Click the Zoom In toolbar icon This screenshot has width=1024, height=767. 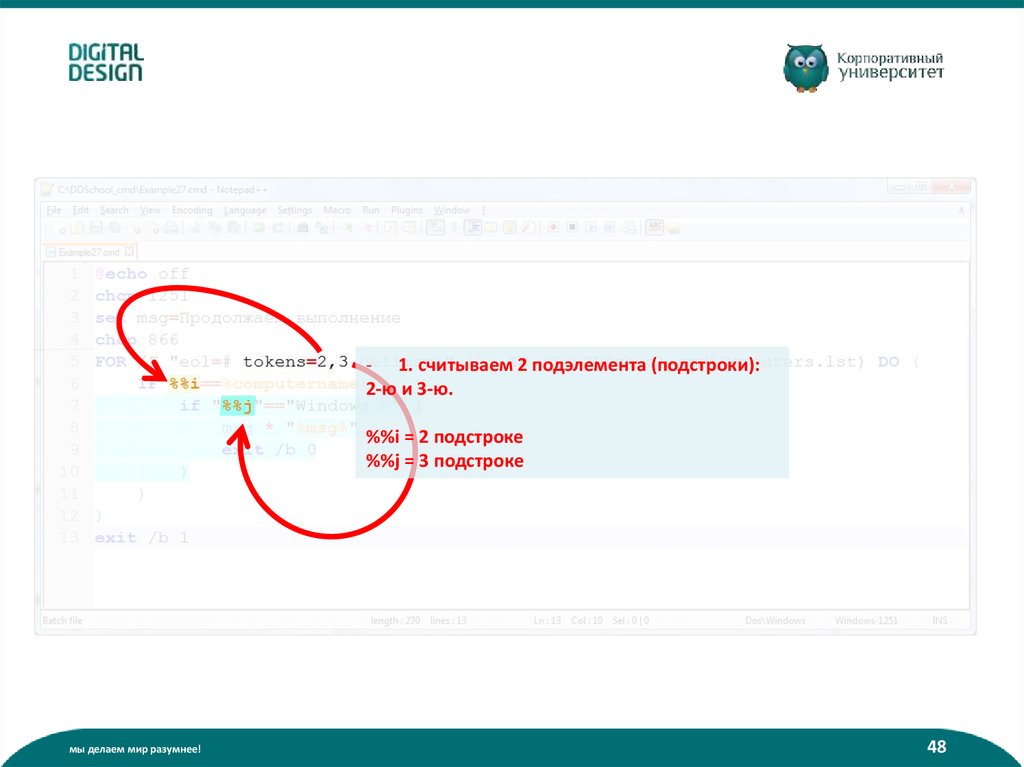(x=349, y=228)
